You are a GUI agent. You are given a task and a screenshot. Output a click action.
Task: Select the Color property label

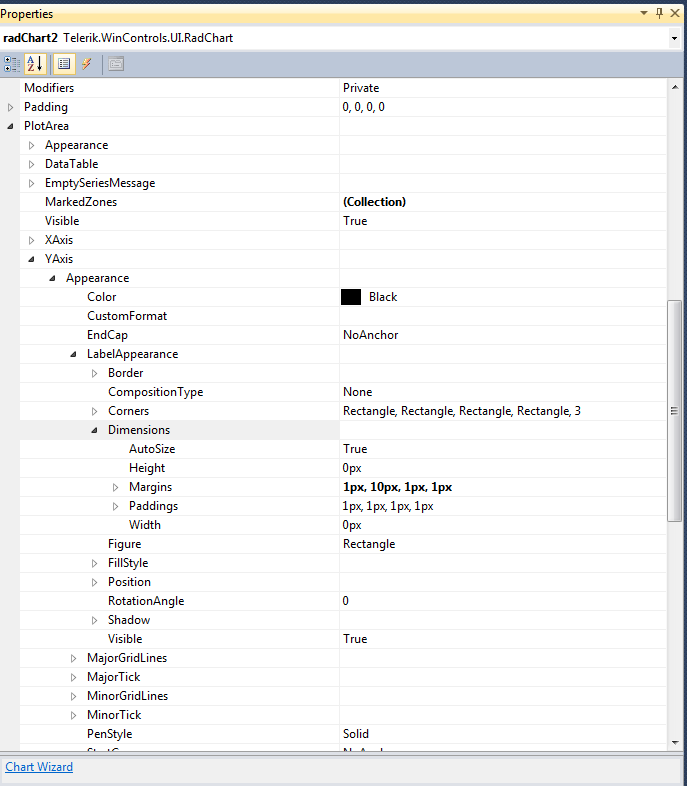[x=102, y=297]
